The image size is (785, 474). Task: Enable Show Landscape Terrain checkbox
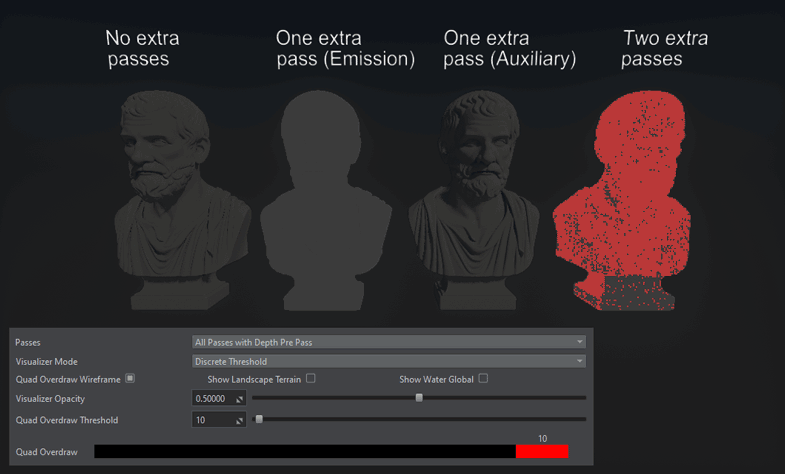[311, 378]
